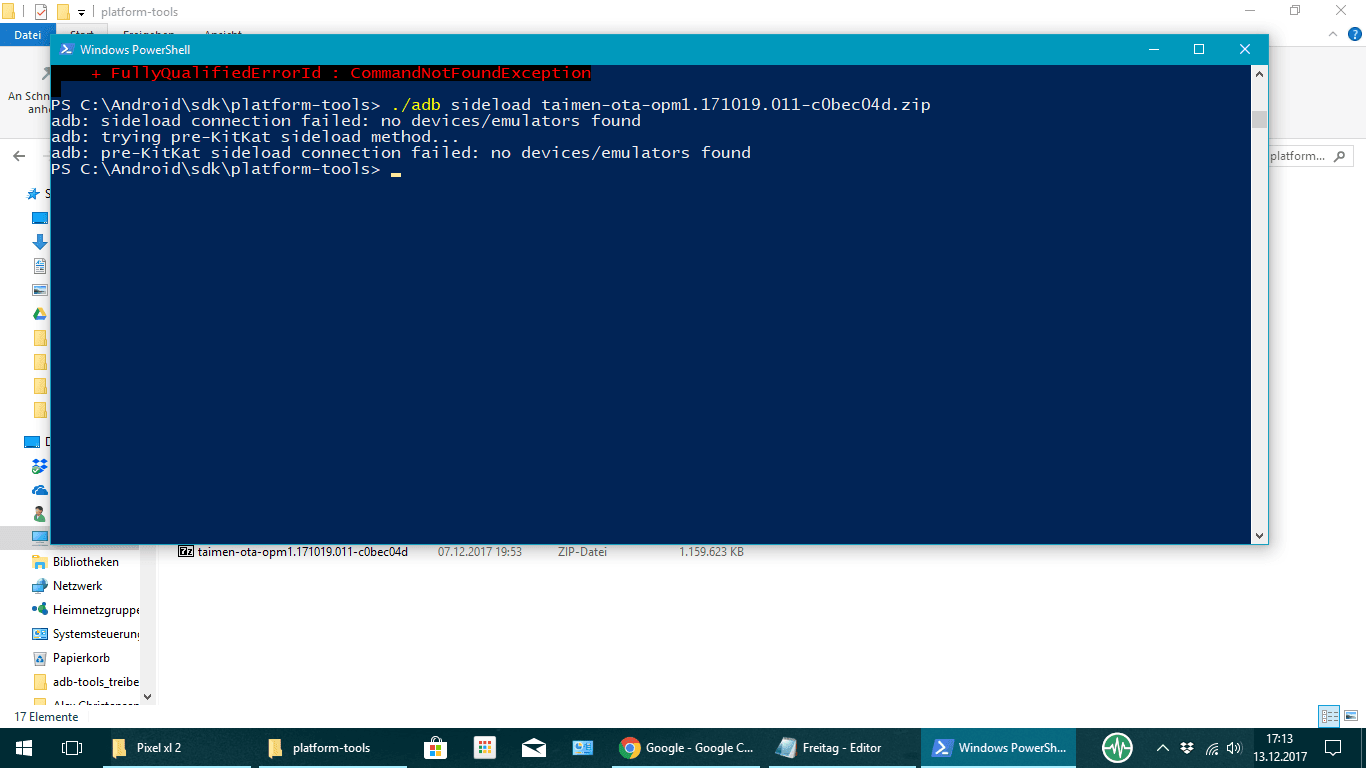Click the Windows PowerShell taskbar button
The image size is (1366, 768).
[999, 747]
